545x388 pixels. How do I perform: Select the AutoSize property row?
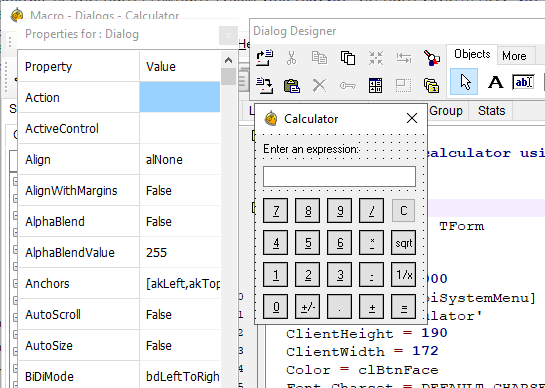119,346
